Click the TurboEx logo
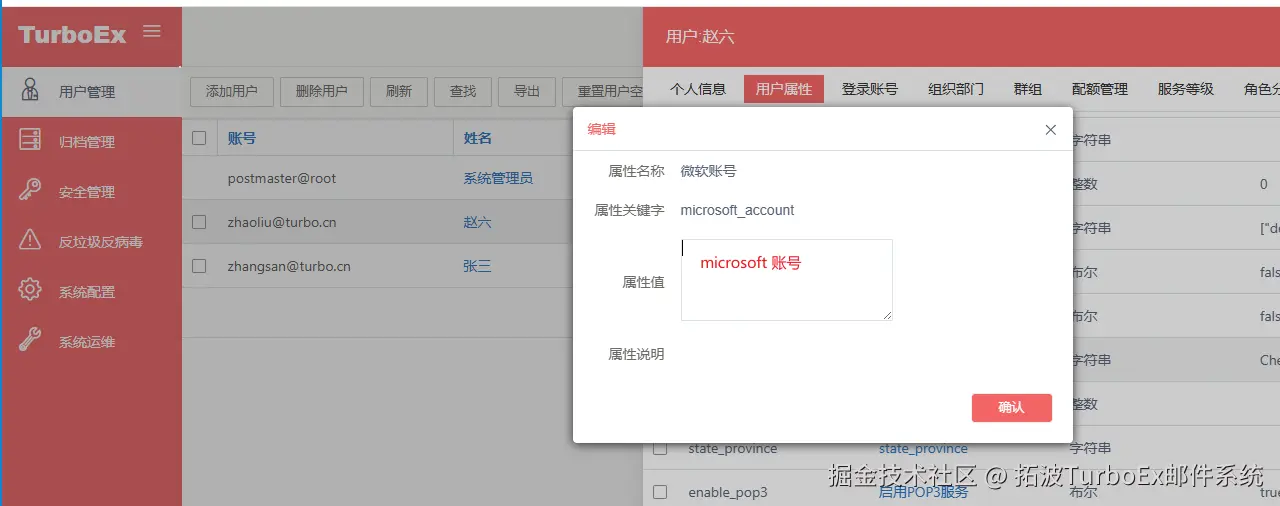The width and height of the screenshot is (1280, 506). click(x=72, y=35)
